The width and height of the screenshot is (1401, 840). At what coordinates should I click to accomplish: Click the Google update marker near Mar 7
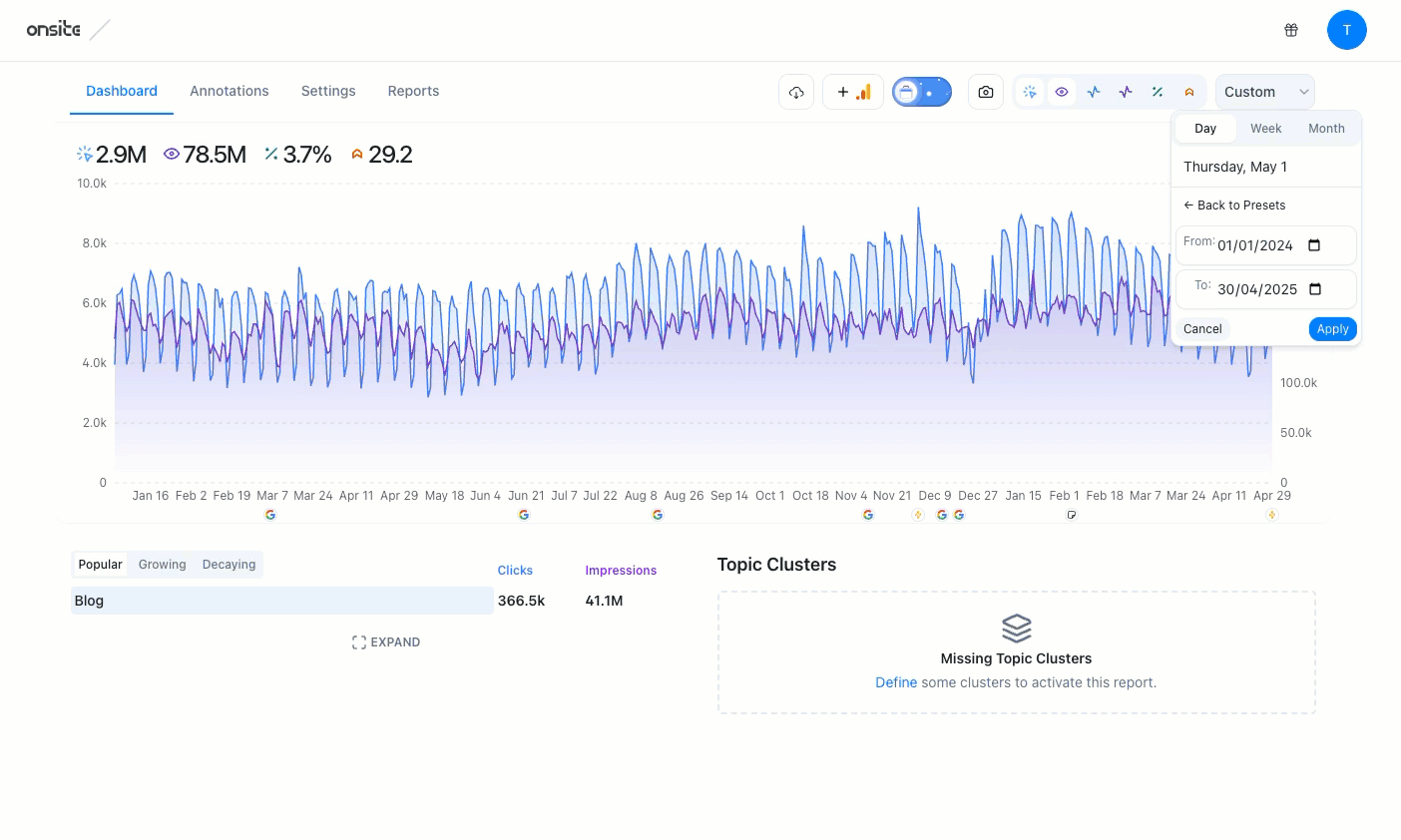[270, 515]
